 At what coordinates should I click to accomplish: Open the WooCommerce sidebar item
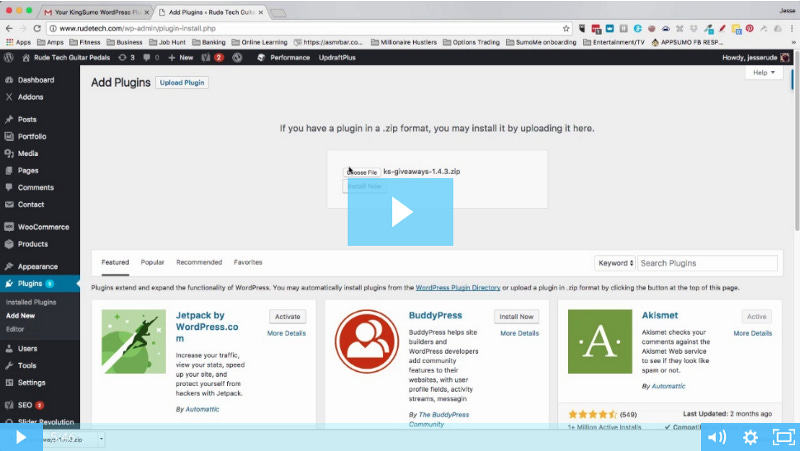43,227
